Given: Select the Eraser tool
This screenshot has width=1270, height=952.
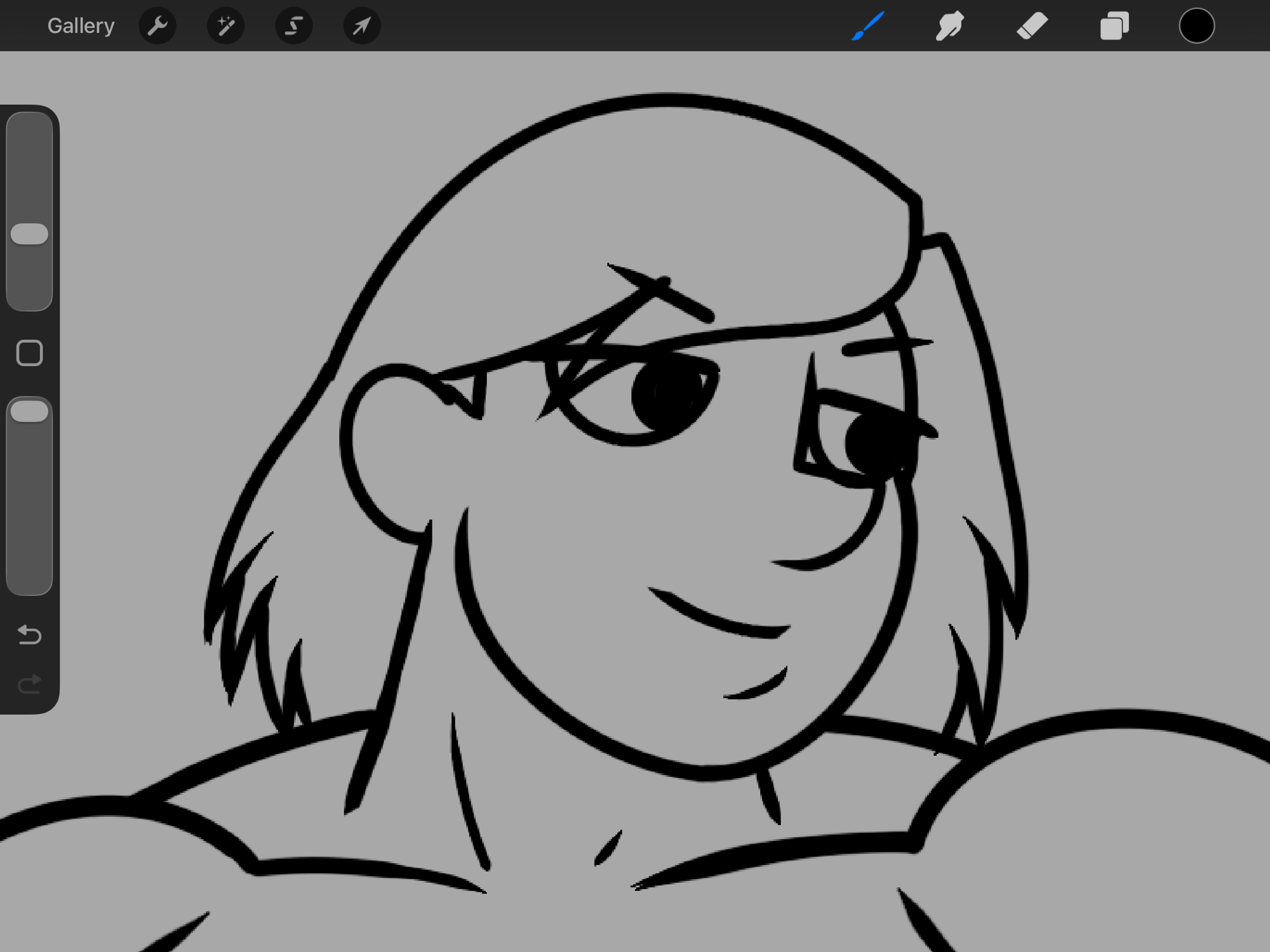Looking at the screenshot, I should pos(1032,26).
